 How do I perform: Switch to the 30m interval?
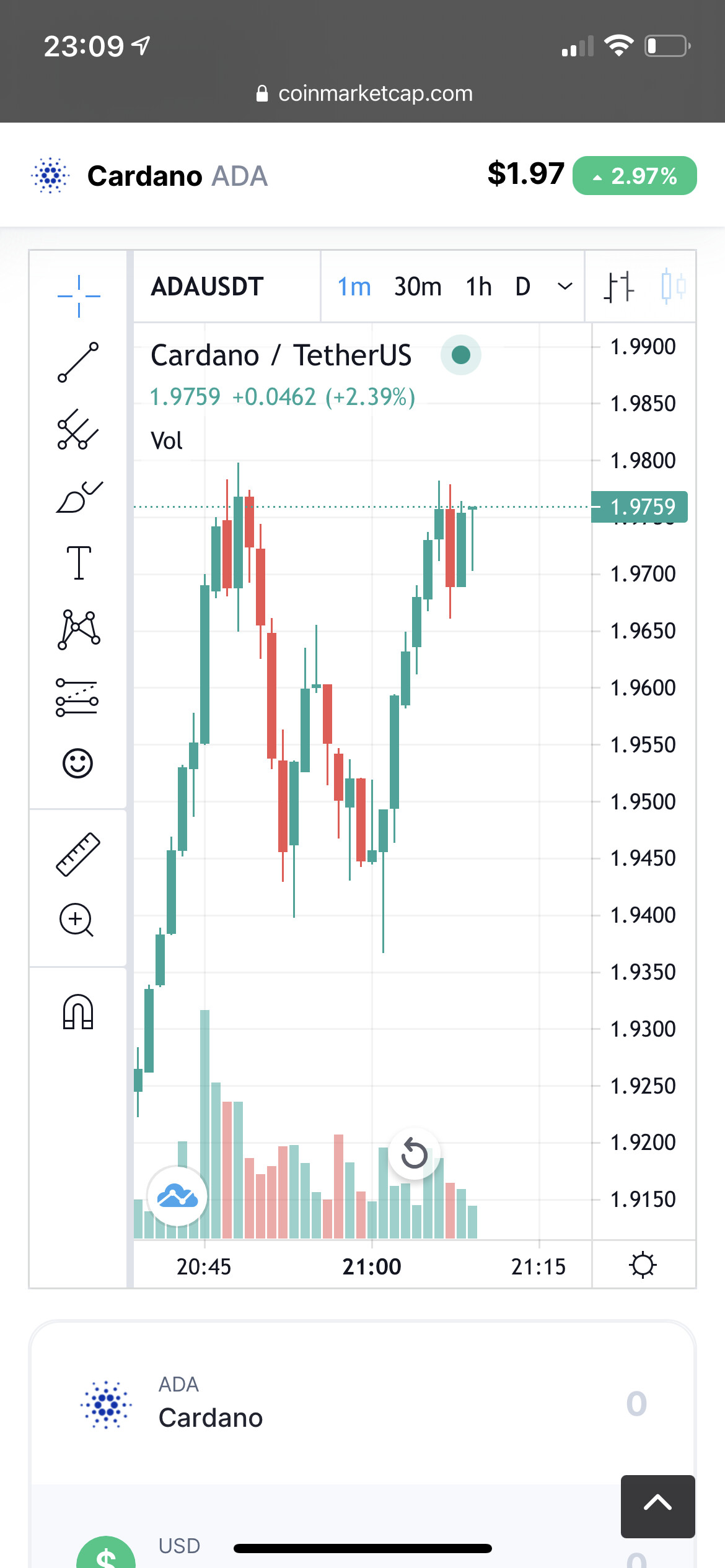tap(418, 287)
